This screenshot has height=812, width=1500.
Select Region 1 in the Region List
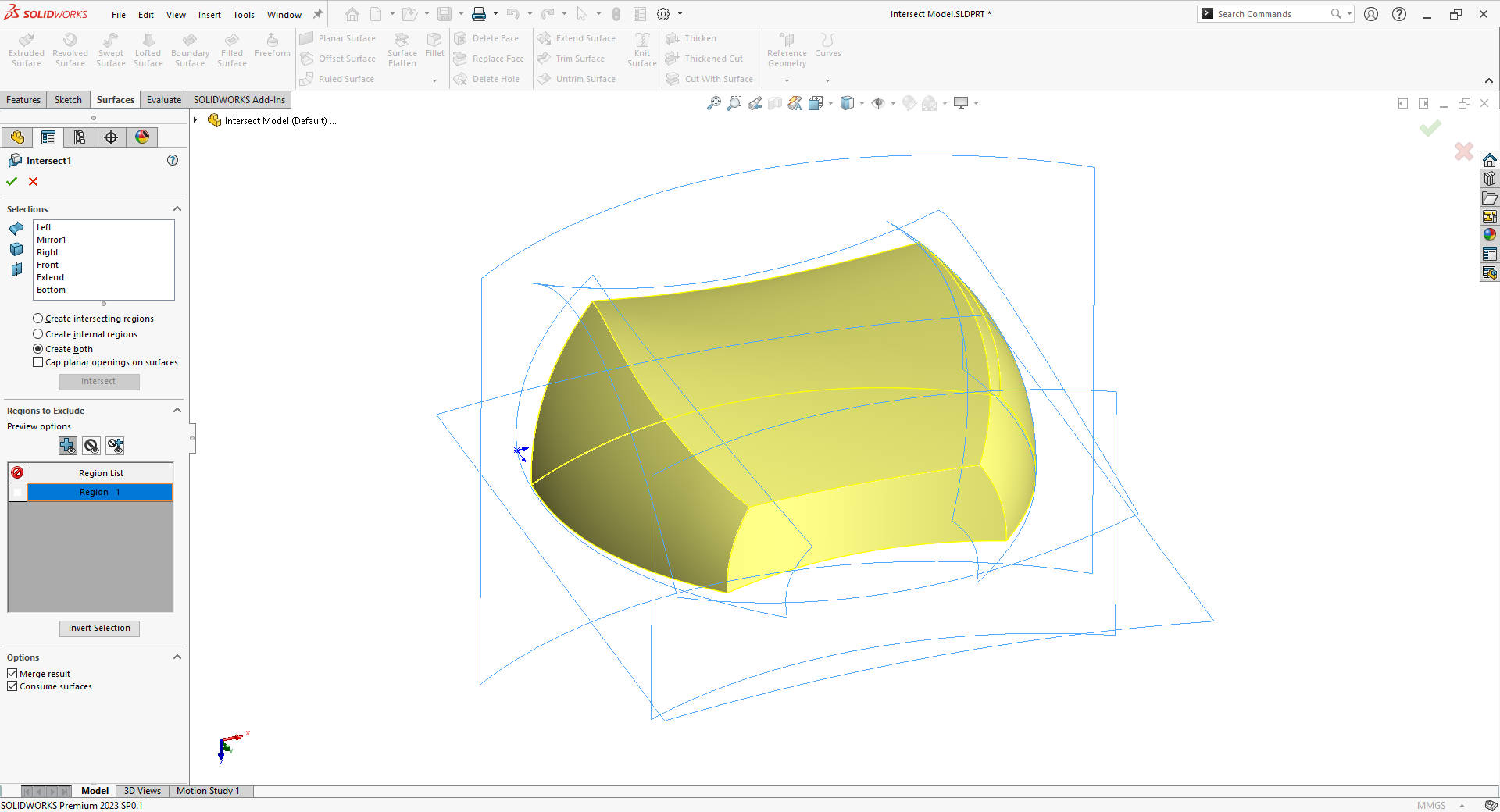[x=99, y=492]
